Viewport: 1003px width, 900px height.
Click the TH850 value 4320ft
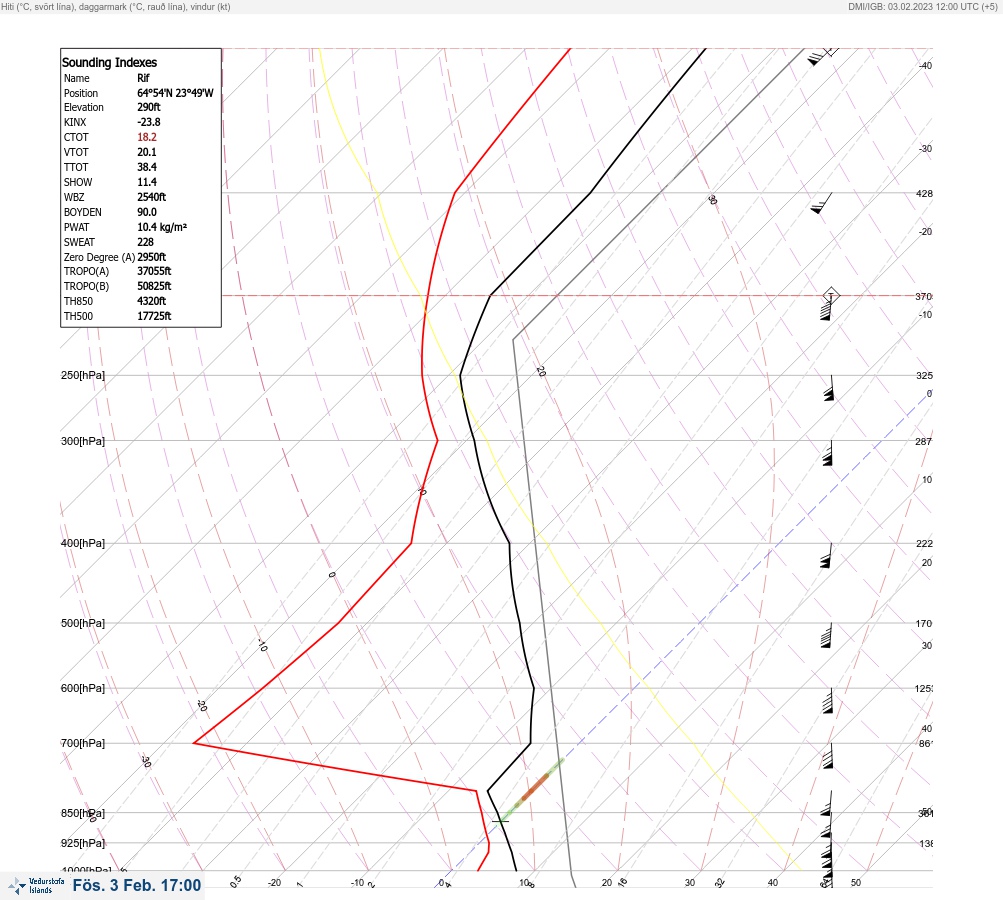pos(152,301)
